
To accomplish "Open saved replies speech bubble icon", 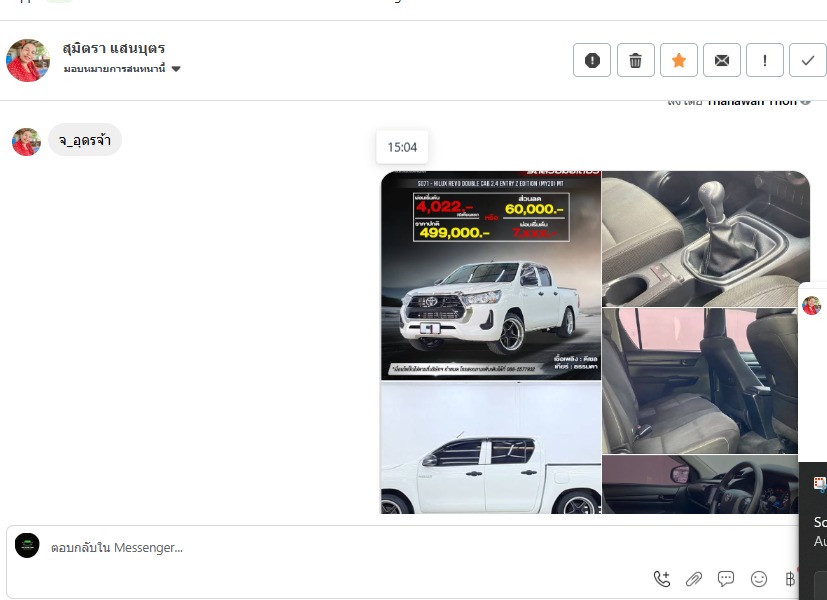I will (726, 579).
